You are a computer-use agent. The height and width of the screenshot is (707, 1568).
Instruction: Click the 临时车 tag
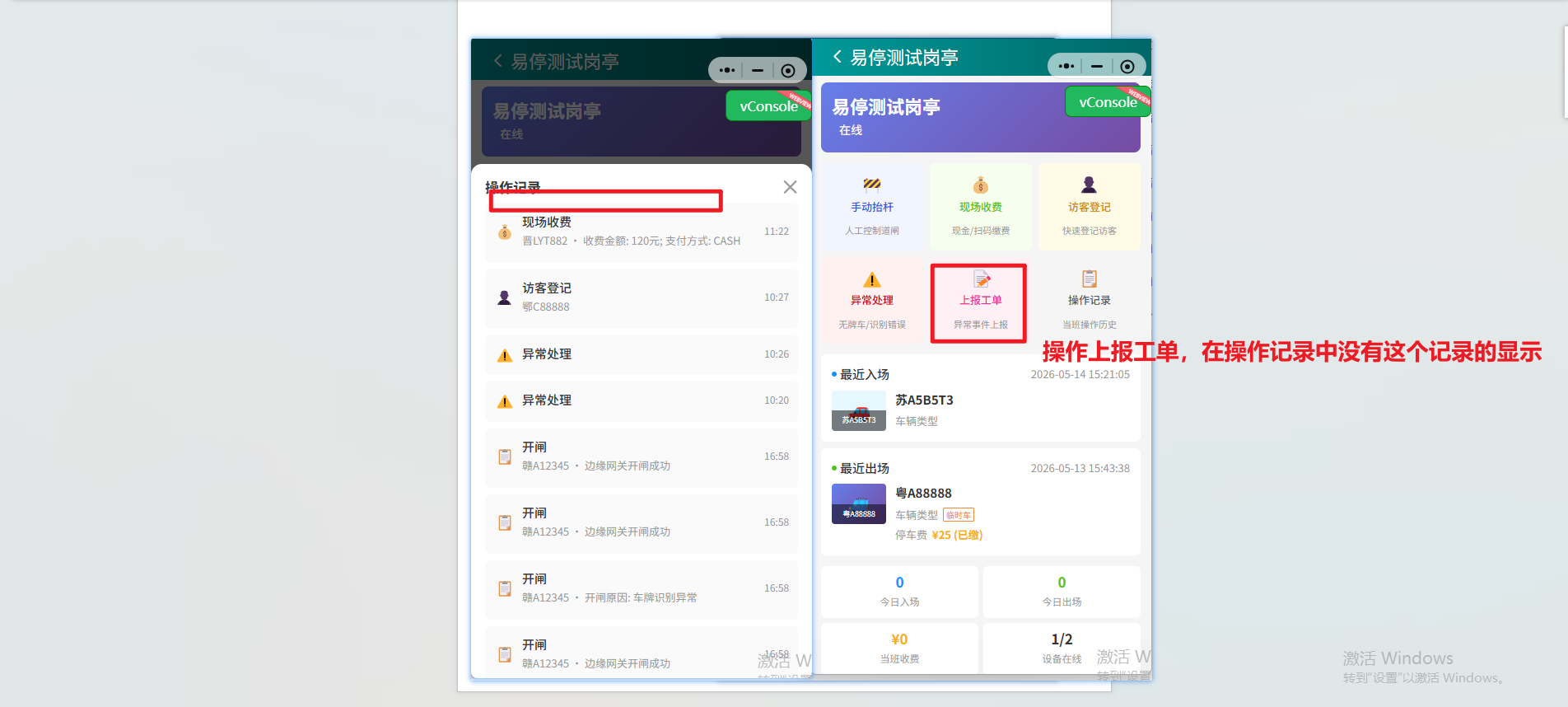(959, 515)
